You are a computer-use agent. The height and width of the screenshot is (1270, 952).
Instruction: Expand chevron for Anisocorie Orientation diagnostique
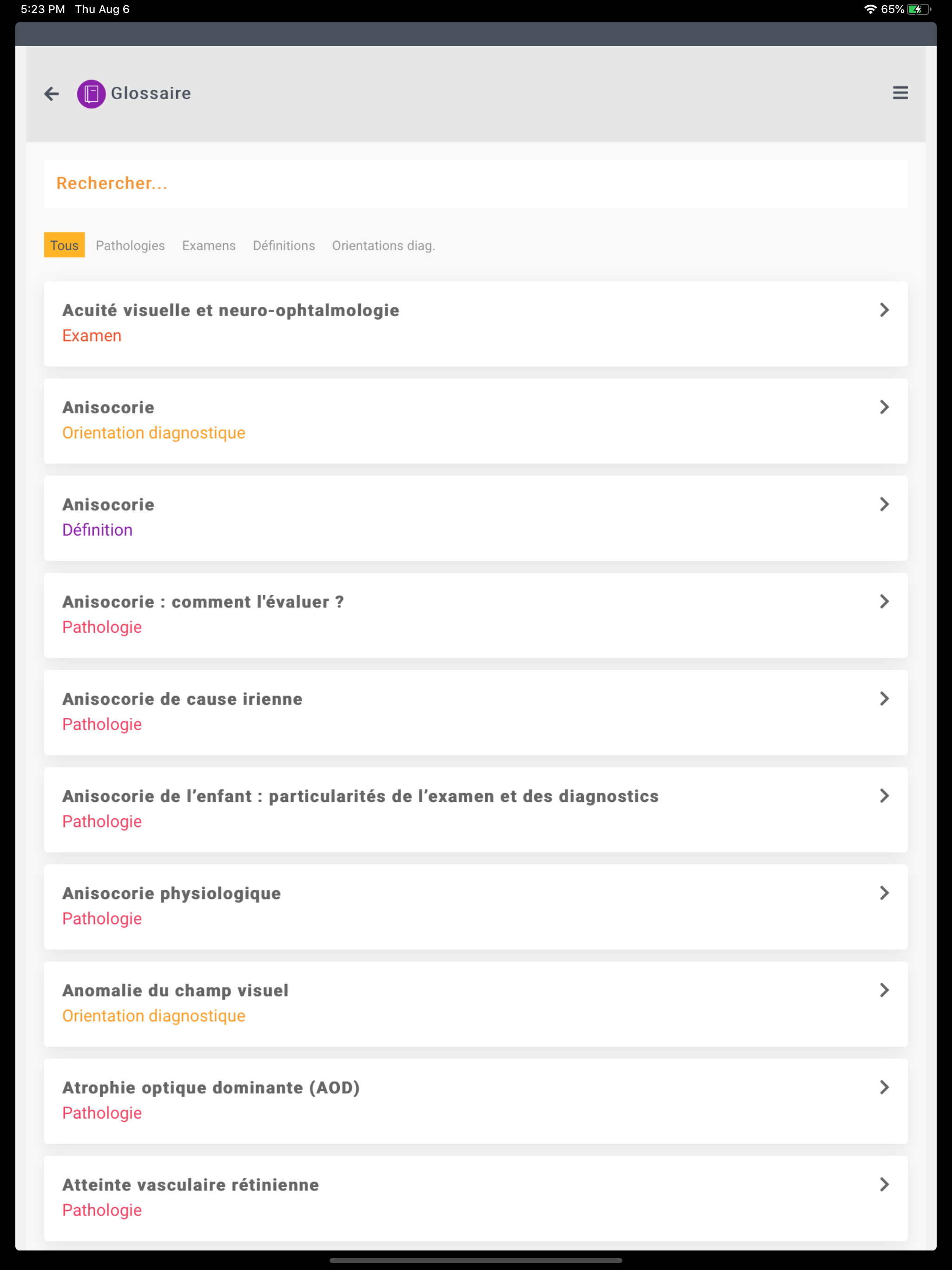tap(884, 407)
